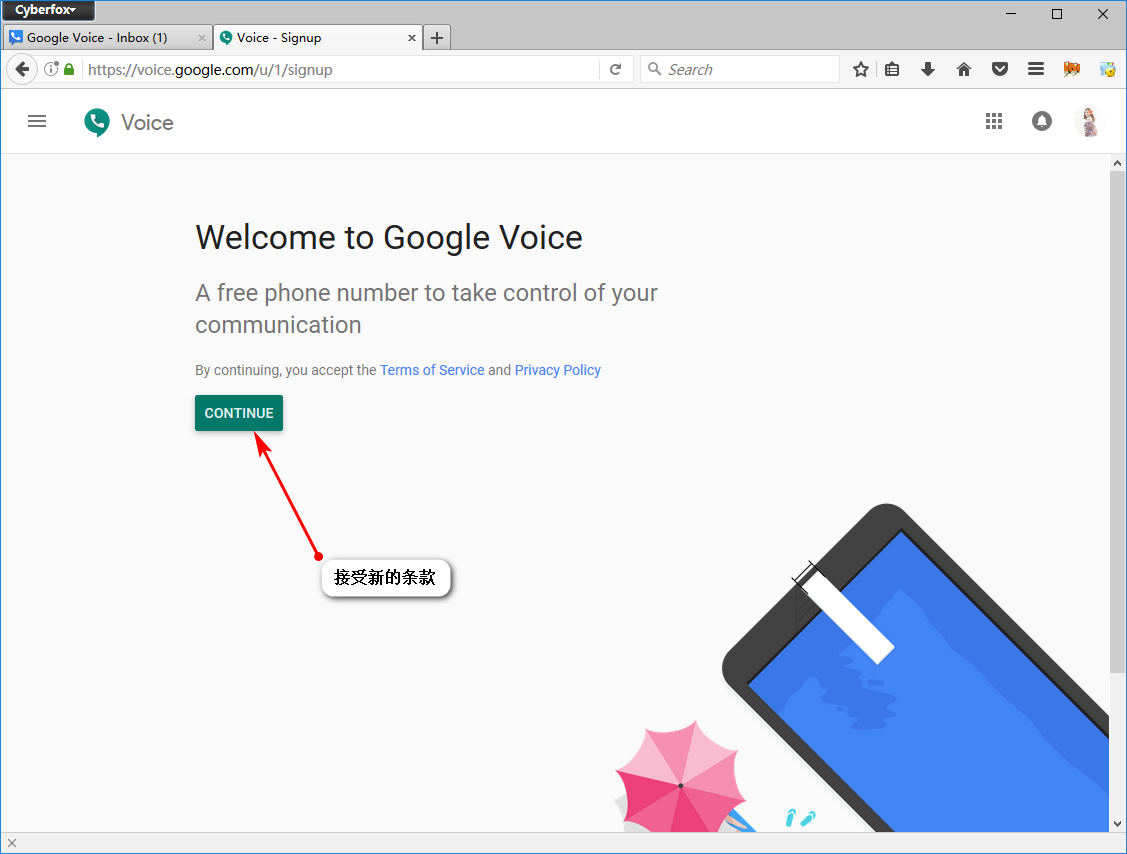Click the green secure padlock icon
Screen dimensions: 1127x854
pyautogui.click(x=69, y=69)
